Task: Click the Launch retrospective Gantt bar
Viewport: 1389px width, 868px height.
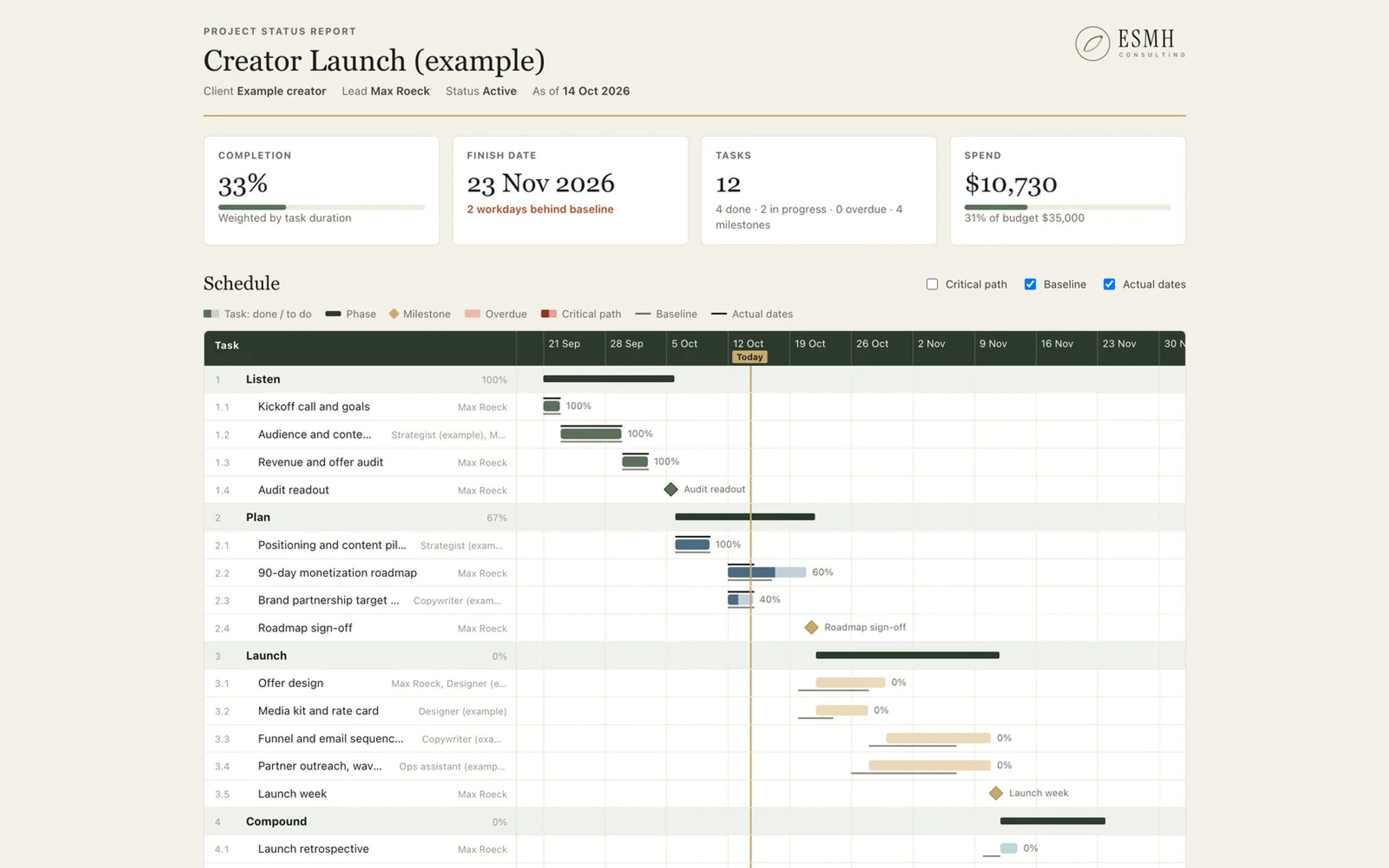Action: [1009, 848]
